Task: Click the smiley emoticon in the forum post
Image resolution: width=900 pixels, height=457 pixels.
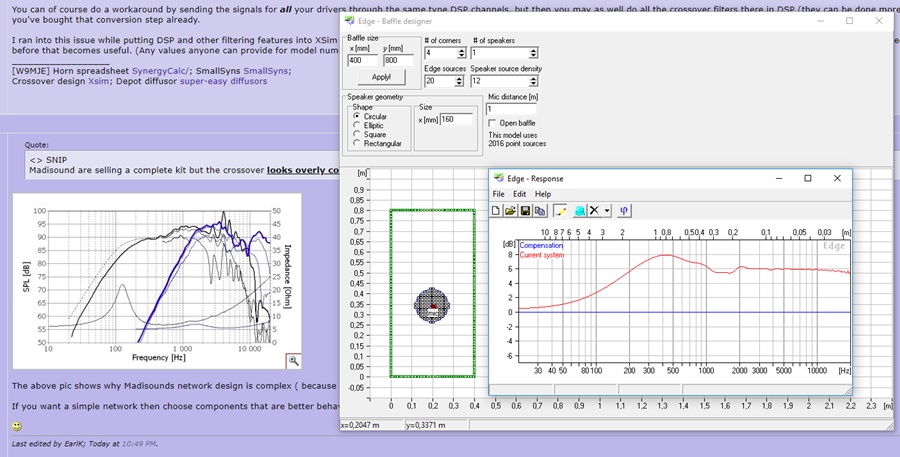Action: 17,427
